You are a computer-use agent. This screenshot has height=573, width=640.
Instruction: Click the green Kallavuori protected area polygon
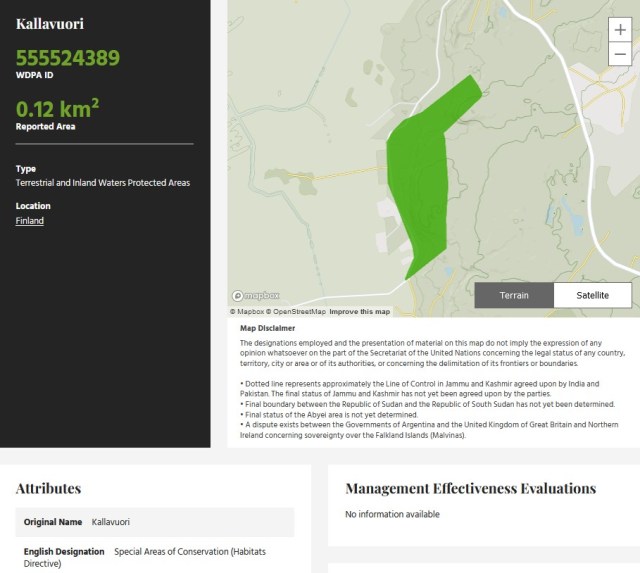click(x=420, y=180)
